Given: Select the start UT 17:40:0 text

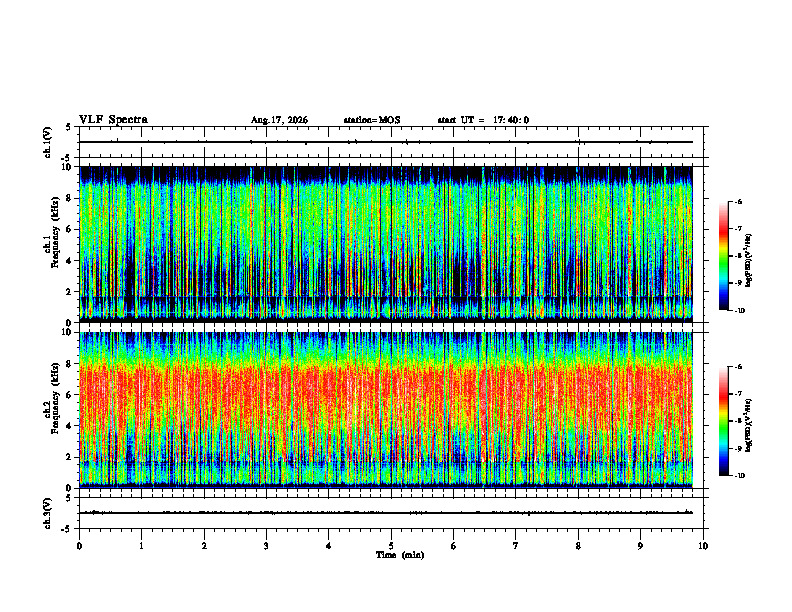Looking at the screenshot, I should (x=483, y=120).
